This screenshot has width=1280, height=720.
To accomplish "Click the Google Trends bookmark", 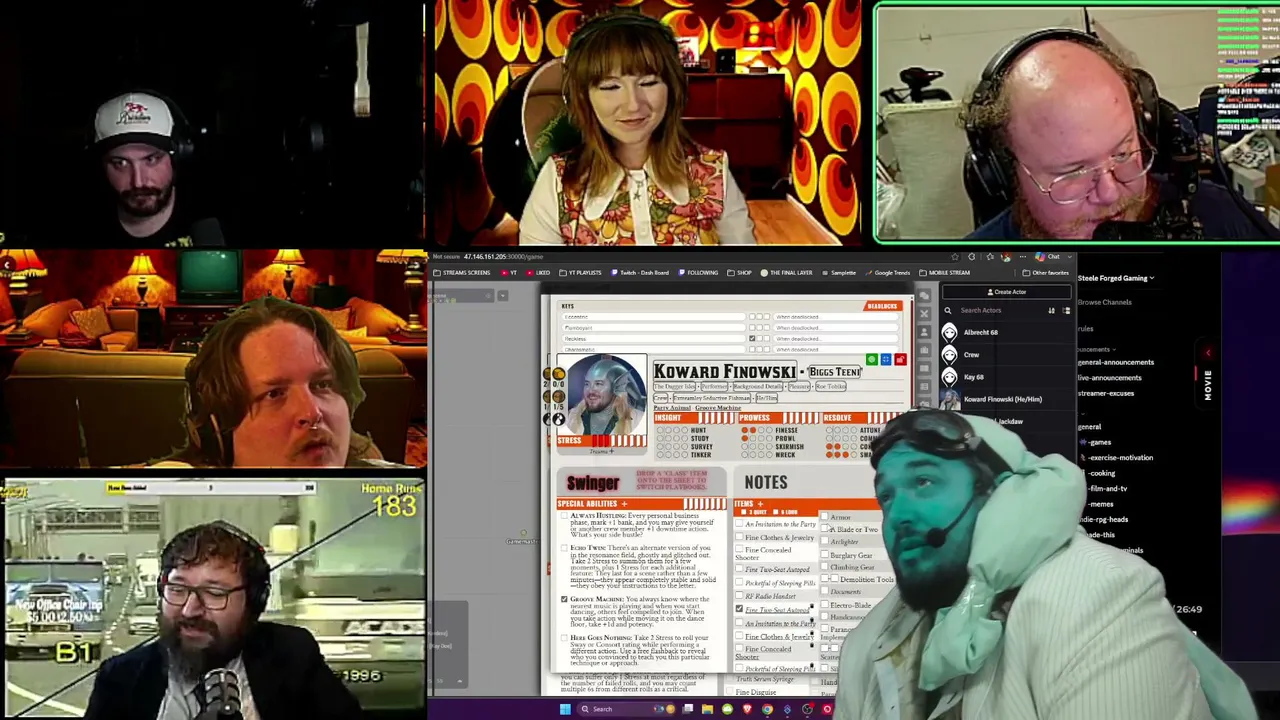I will 886,273.
